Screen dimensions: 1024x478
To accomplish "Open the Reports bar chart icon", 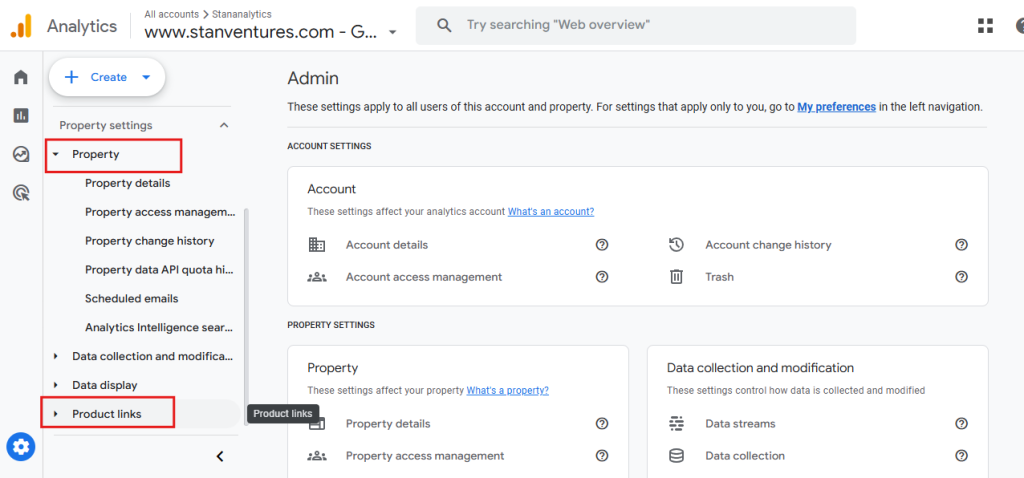I will [21, 115].
